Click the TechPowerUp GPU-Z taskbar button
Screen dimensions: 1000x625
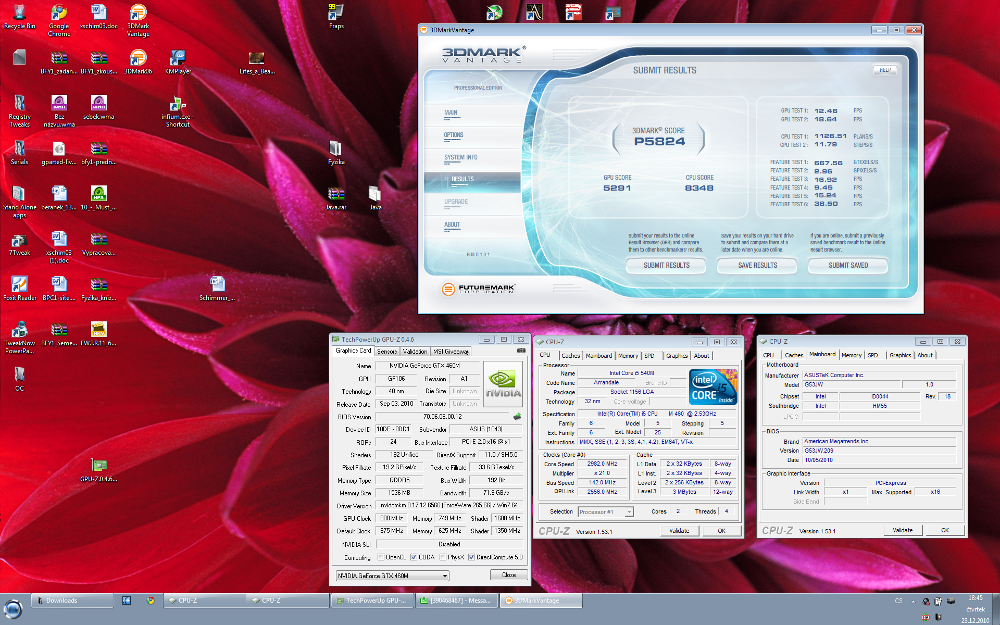tap(372, 600)
